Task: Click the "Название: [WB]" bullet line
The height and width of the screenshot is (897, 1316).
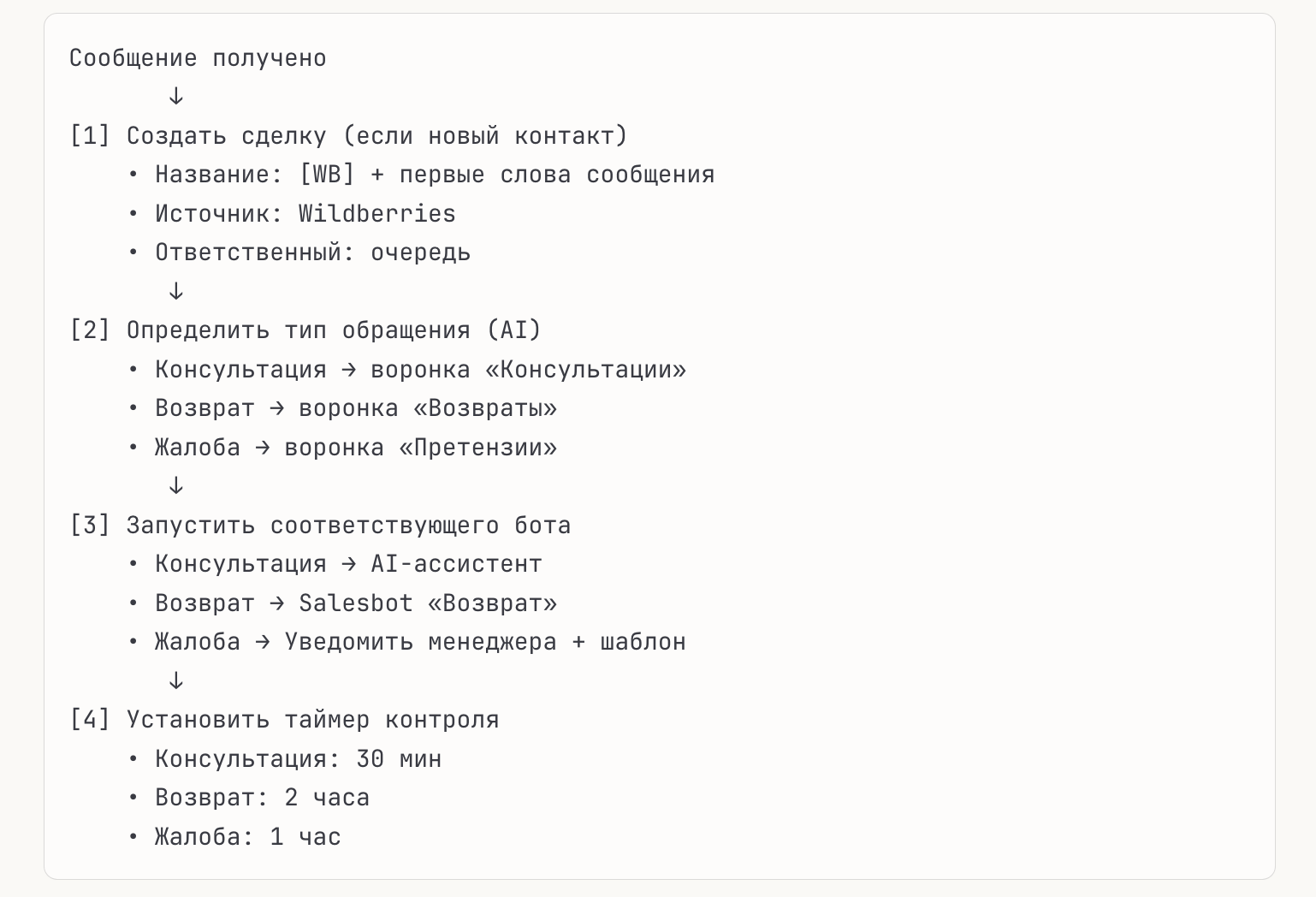Action: click(x=434, y=175)
